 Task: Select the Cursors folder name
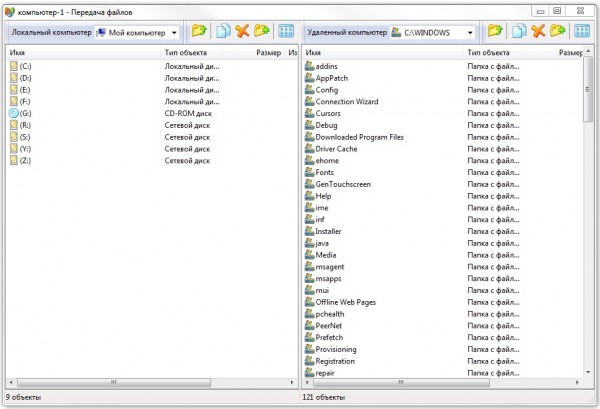click(x=328, y=114)
